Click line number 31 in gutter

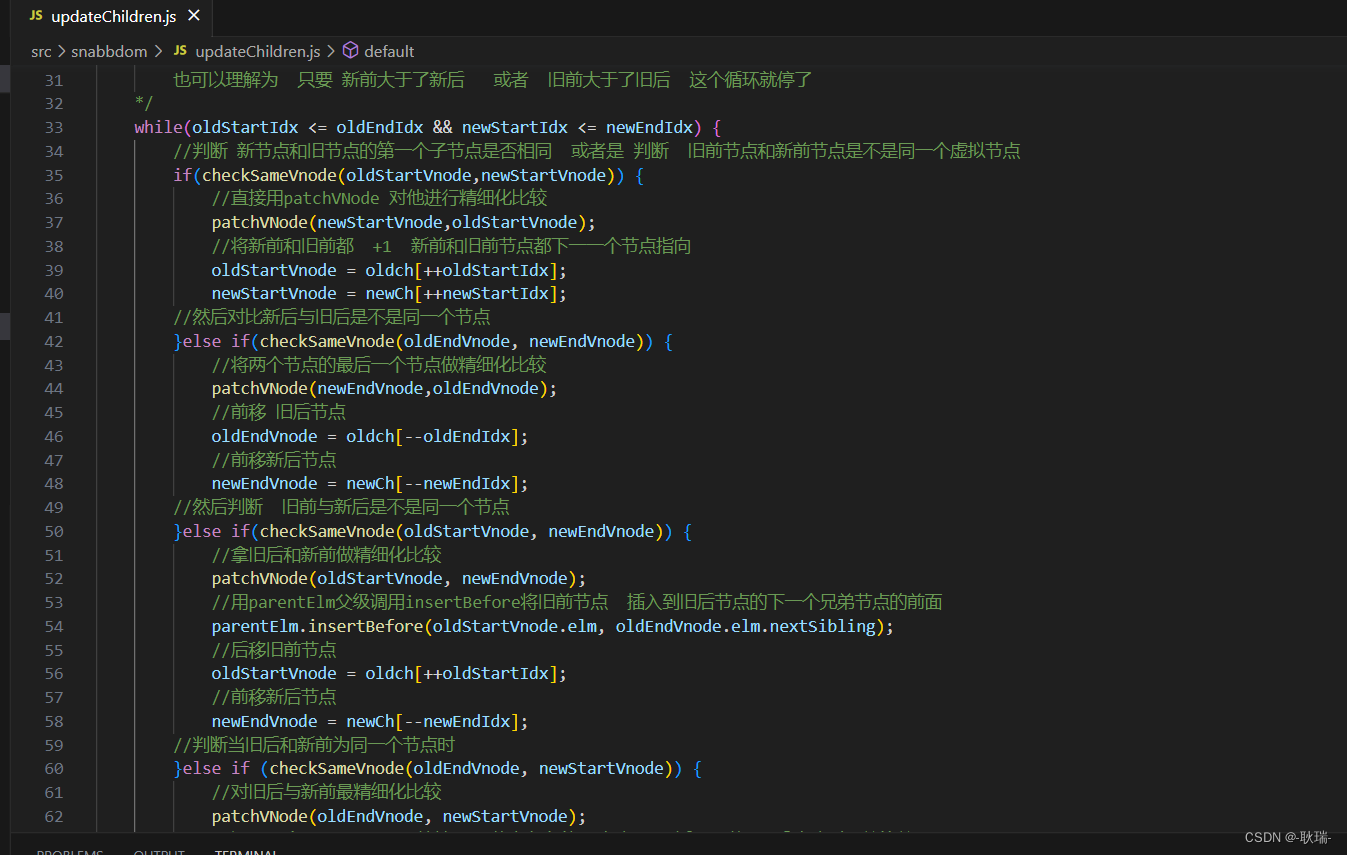54,80
